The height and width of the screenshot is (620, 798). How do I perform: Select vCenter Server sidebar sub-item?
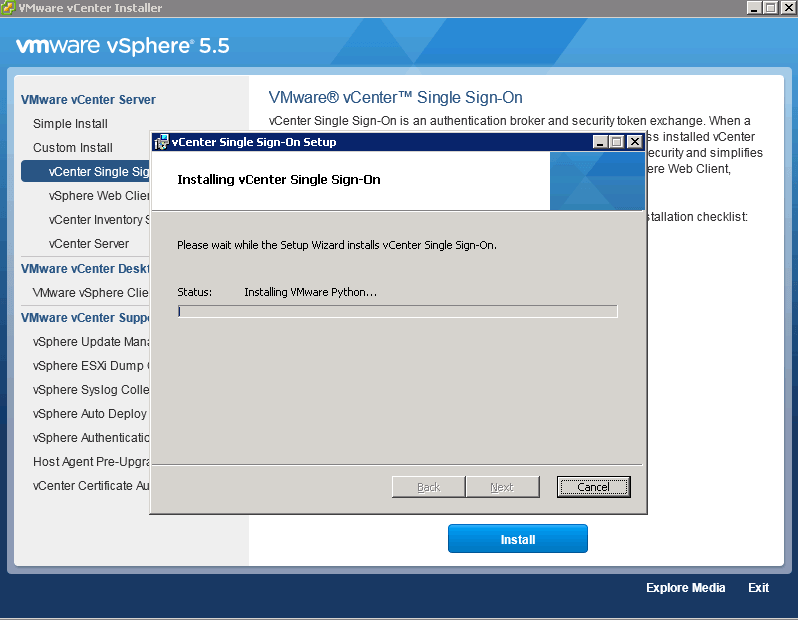pos(89,244)
